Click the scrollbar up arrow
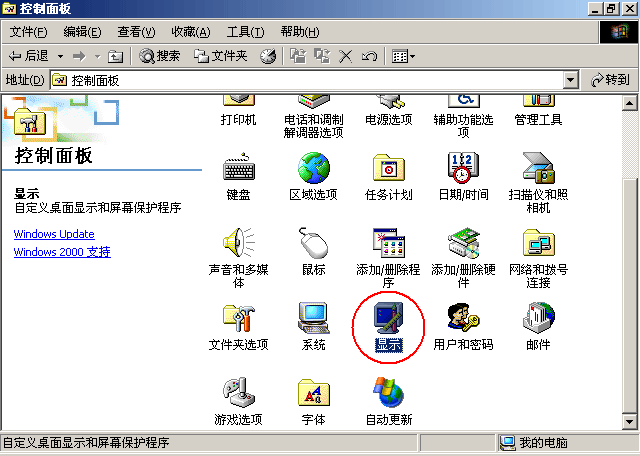640x456 pixels. (629, 103)
